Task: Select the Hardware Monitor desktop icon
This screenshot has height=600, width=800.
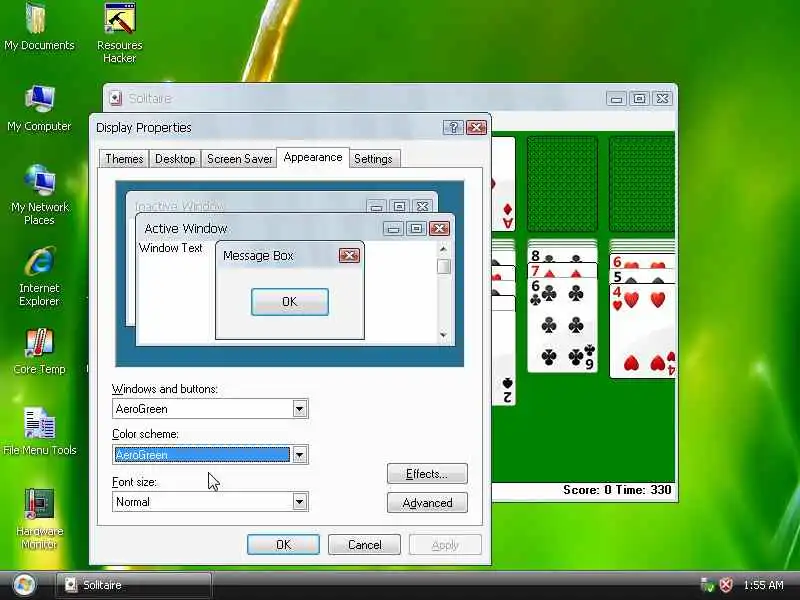Action: [39, 518]
